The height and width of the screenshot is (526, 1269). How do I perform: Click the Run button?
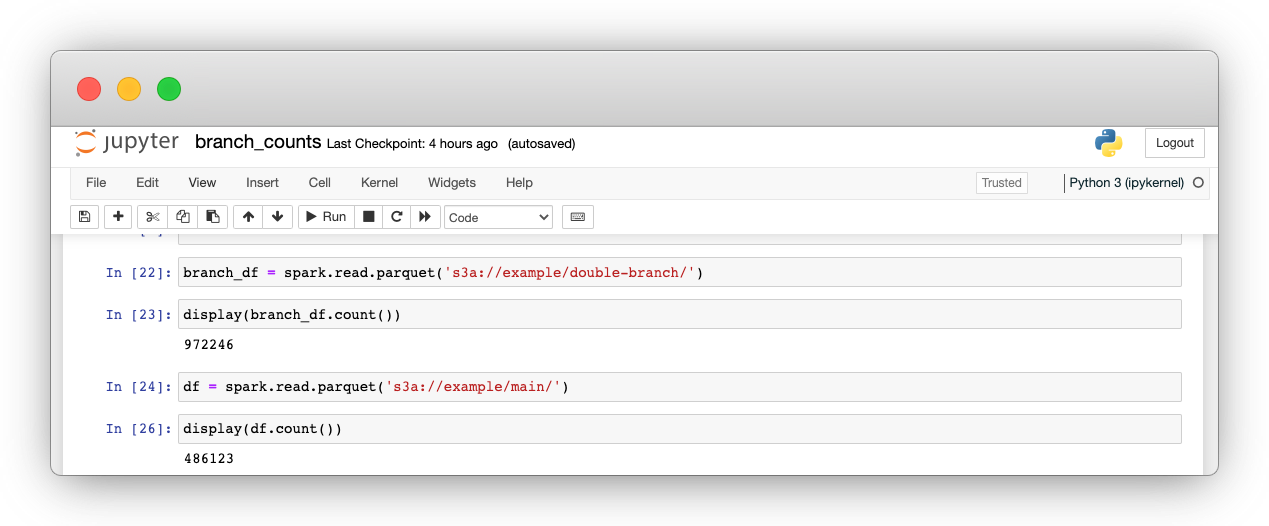coord(326,217)
